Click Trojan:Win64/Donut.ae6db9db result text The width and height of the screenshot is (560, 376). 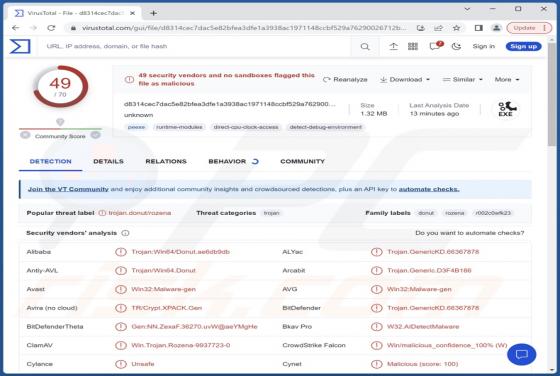tap(181, 252)
